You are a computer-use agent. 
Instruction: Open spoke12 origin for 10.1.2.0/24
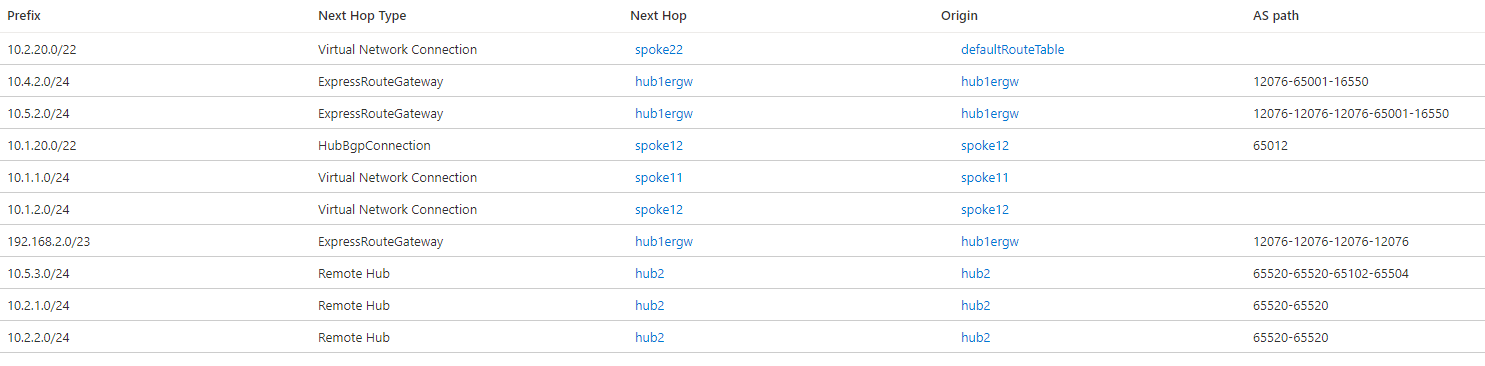click(985, 209)
